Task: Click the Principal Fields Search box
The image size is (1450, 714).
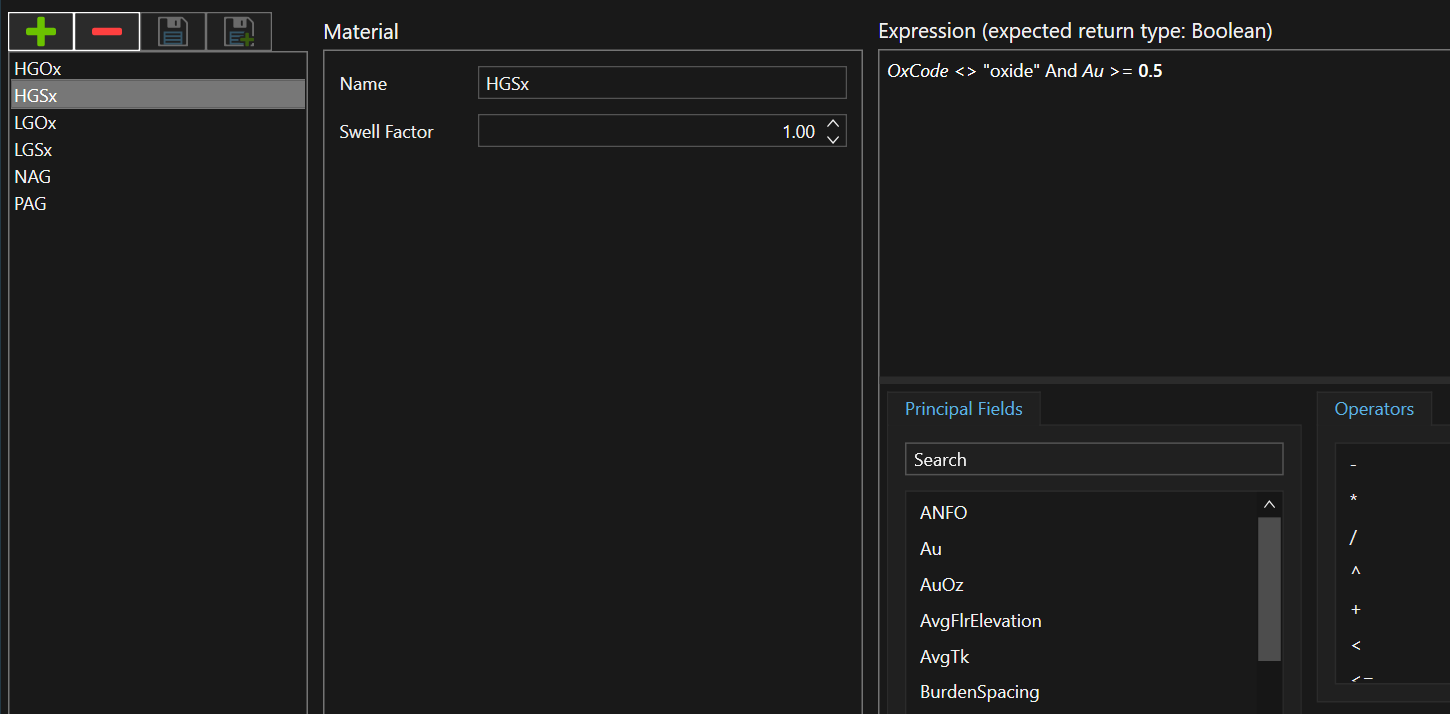Action: (x=1093, y=460)
